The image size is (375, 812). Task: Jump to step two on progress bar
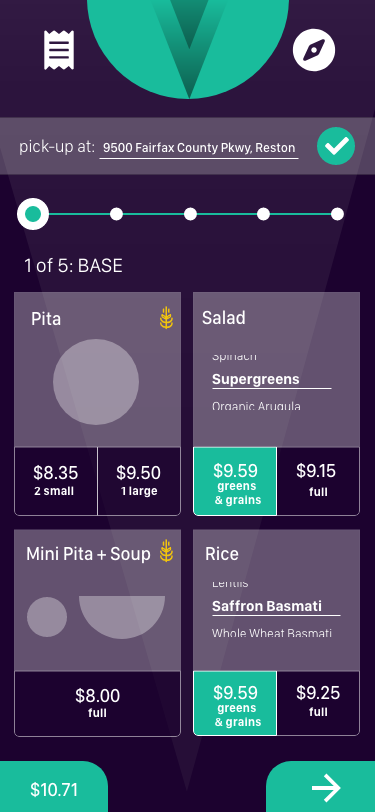coord(117,214)
